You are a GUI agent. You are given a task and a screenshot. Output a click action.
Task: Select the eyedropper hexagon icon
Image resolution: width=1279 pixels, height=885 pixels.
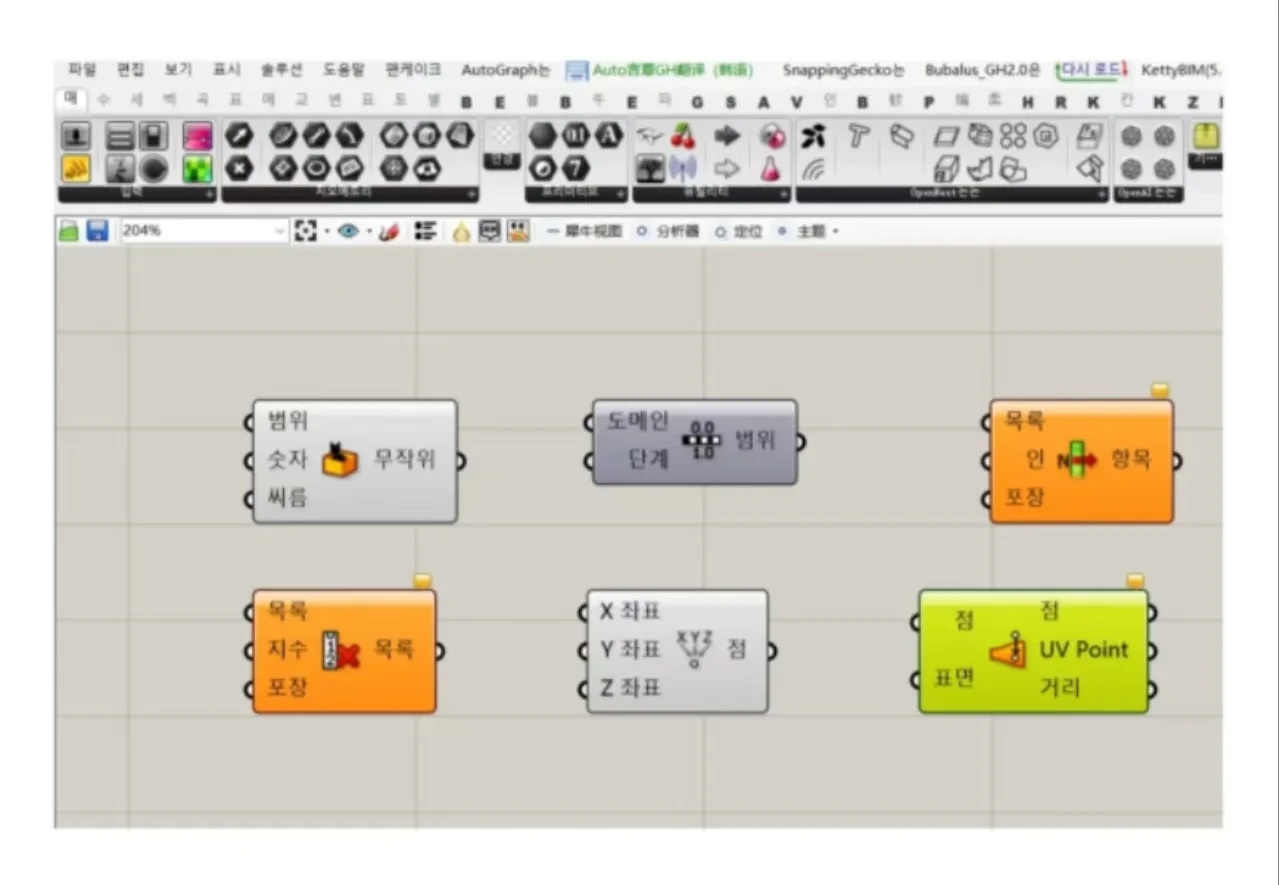[x=238, y=135]
